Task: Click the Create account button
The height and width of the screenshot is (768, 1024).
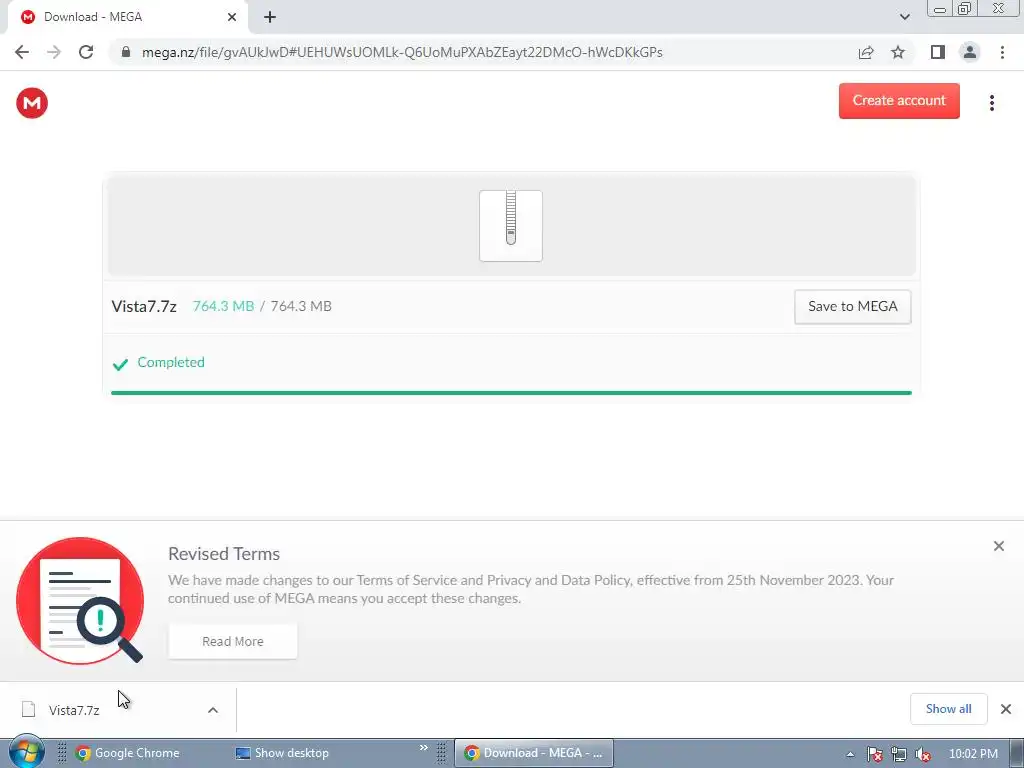Action: (x=899, y=101)
